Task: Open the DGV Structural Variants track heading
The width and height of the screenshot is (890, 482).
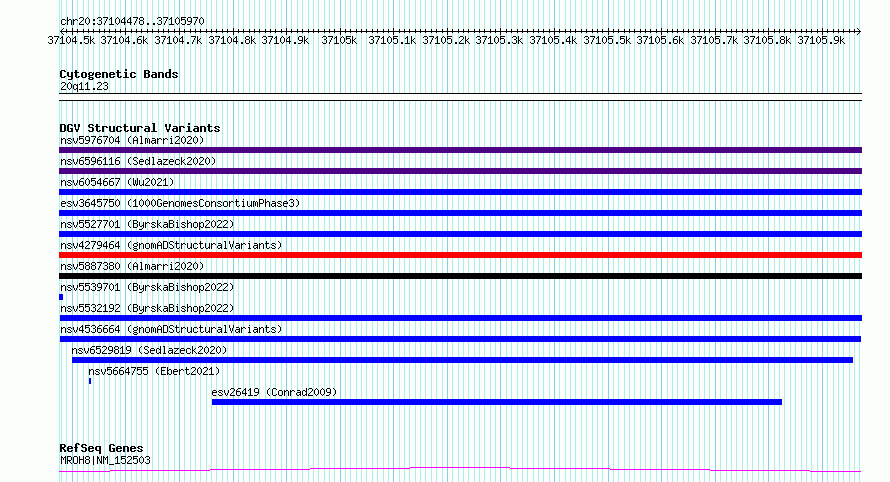Action: (140, 128)
